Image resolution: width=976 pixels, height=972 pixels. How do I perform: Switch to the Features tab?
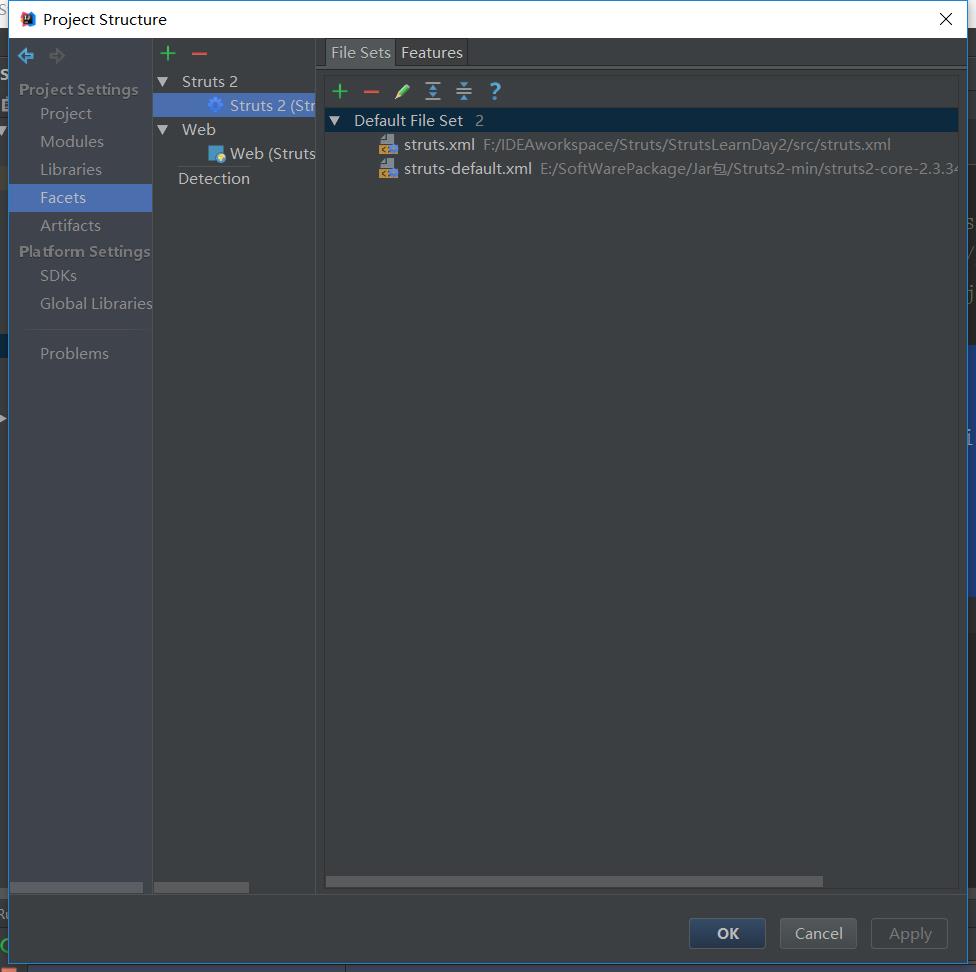[x=432, y=52]
